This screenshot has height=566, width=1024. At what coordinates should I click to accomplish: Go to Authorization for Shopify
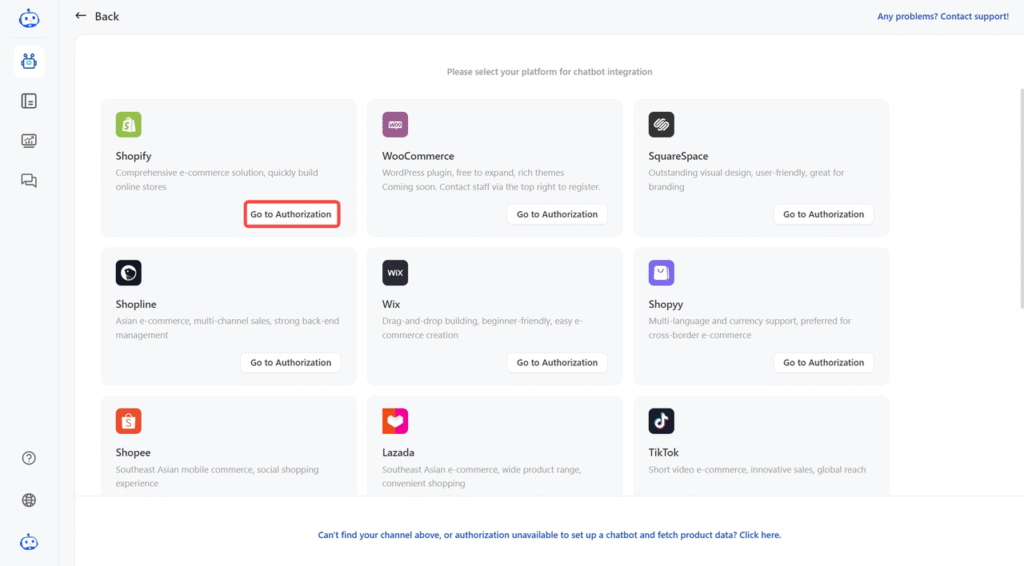click(291, 214)
